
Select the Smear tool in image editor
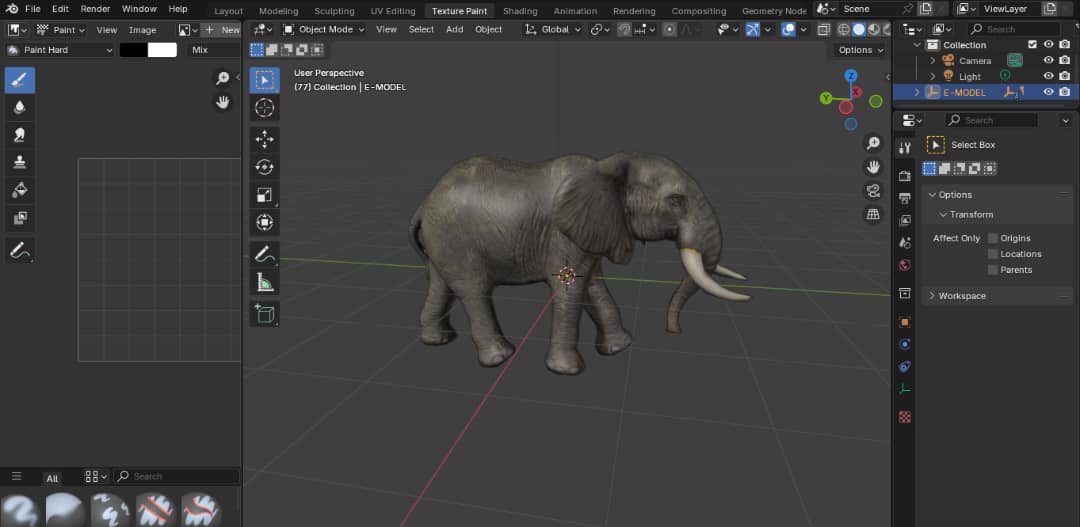[x=20, y=134]
